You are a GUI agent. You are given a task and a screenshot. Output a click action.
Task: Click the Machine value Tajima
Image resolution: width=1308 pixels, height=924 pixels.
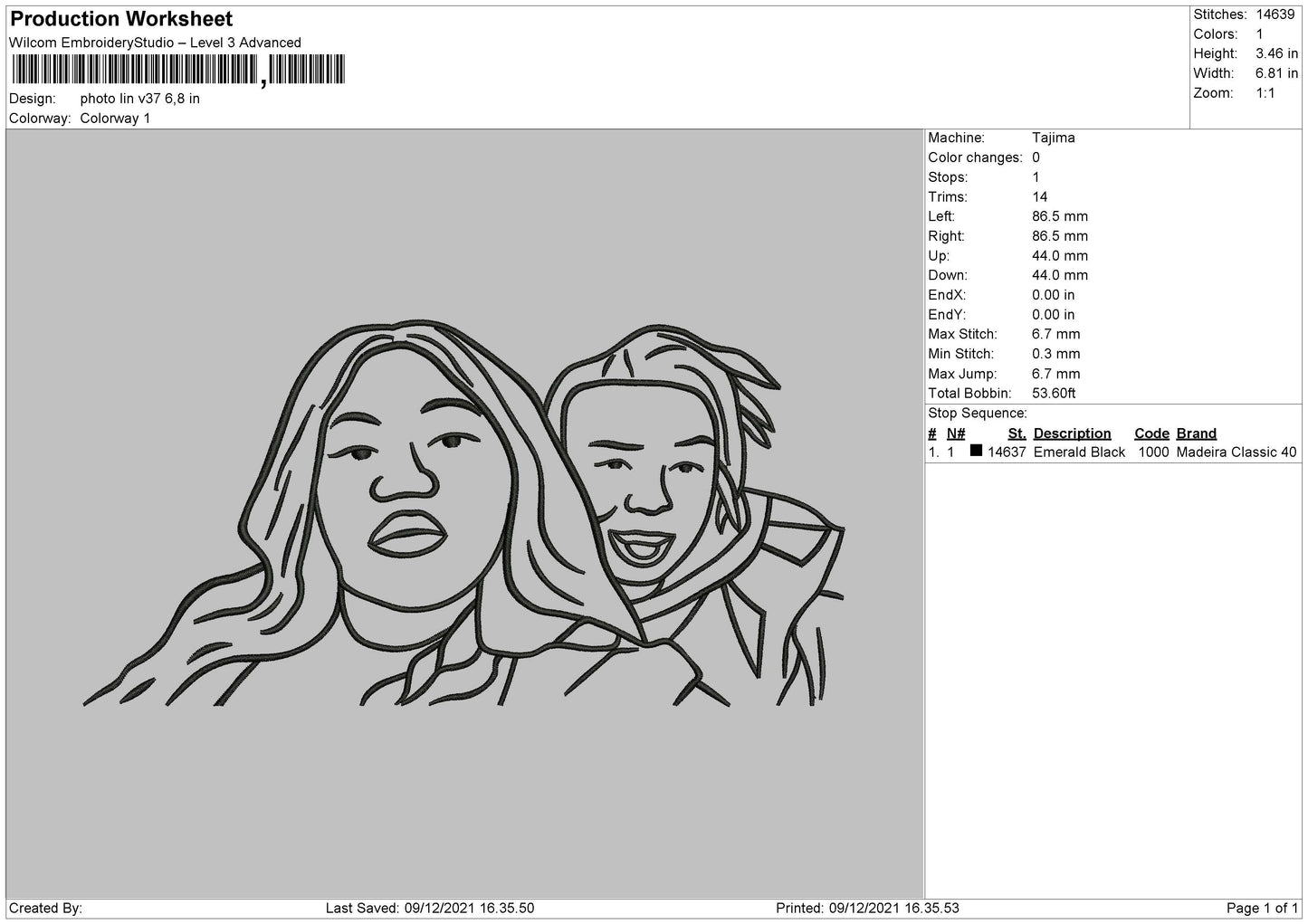1054,138
